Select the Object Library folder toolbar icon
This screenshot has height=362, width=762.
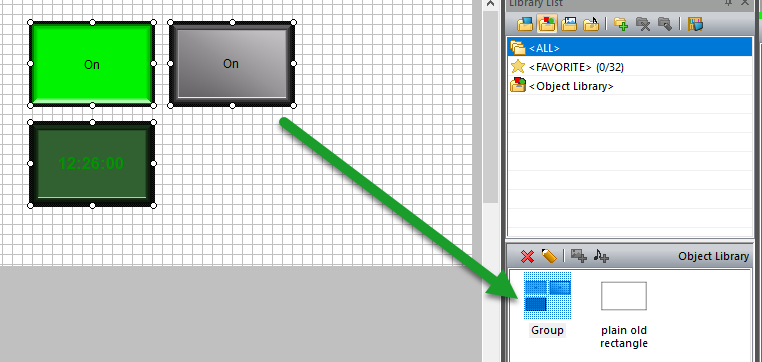pyautogui.click(x=546, y=23)
